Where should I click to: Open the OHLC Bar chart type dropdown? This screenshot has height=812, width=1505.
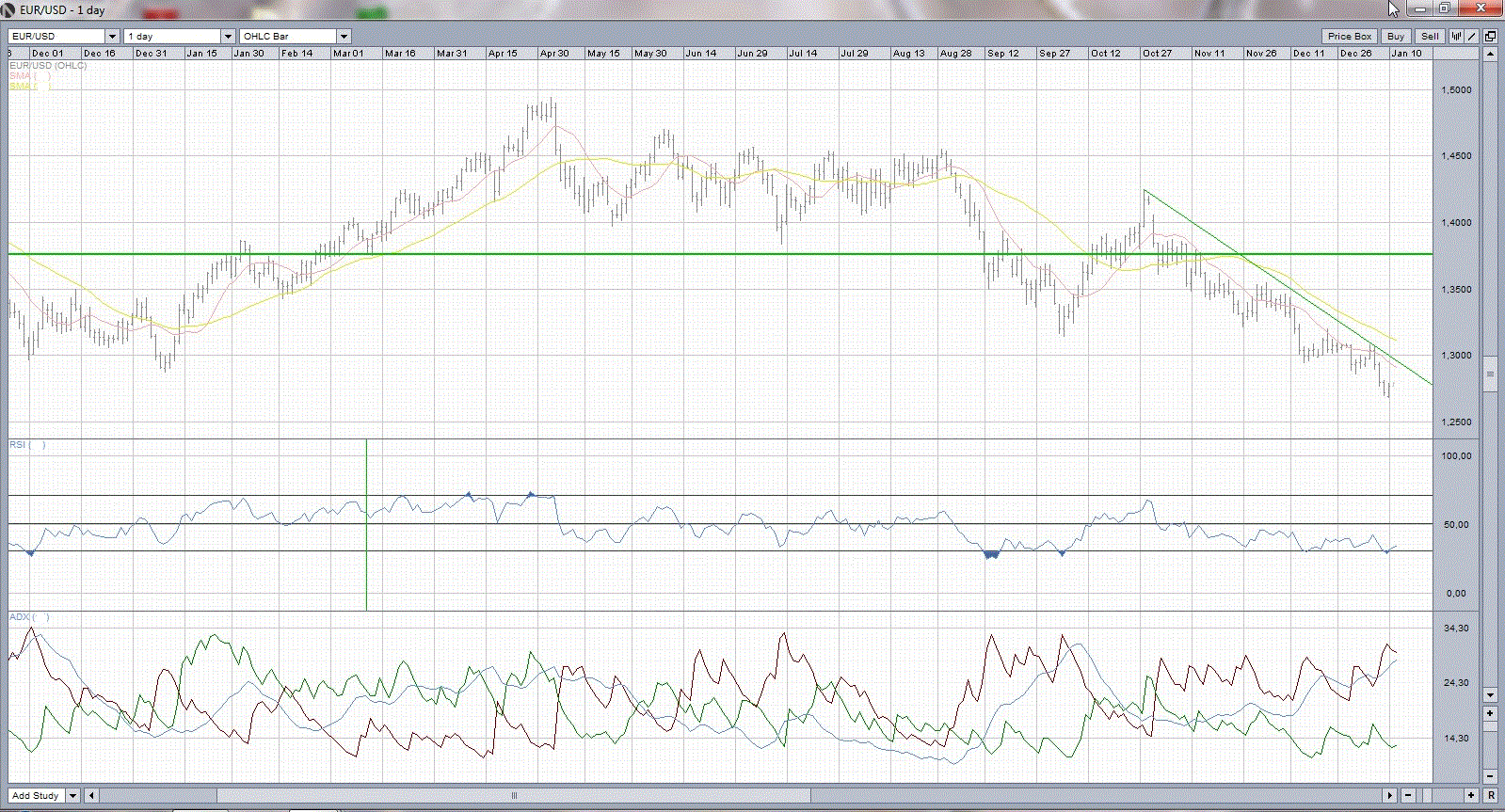(x=344, y=37)
